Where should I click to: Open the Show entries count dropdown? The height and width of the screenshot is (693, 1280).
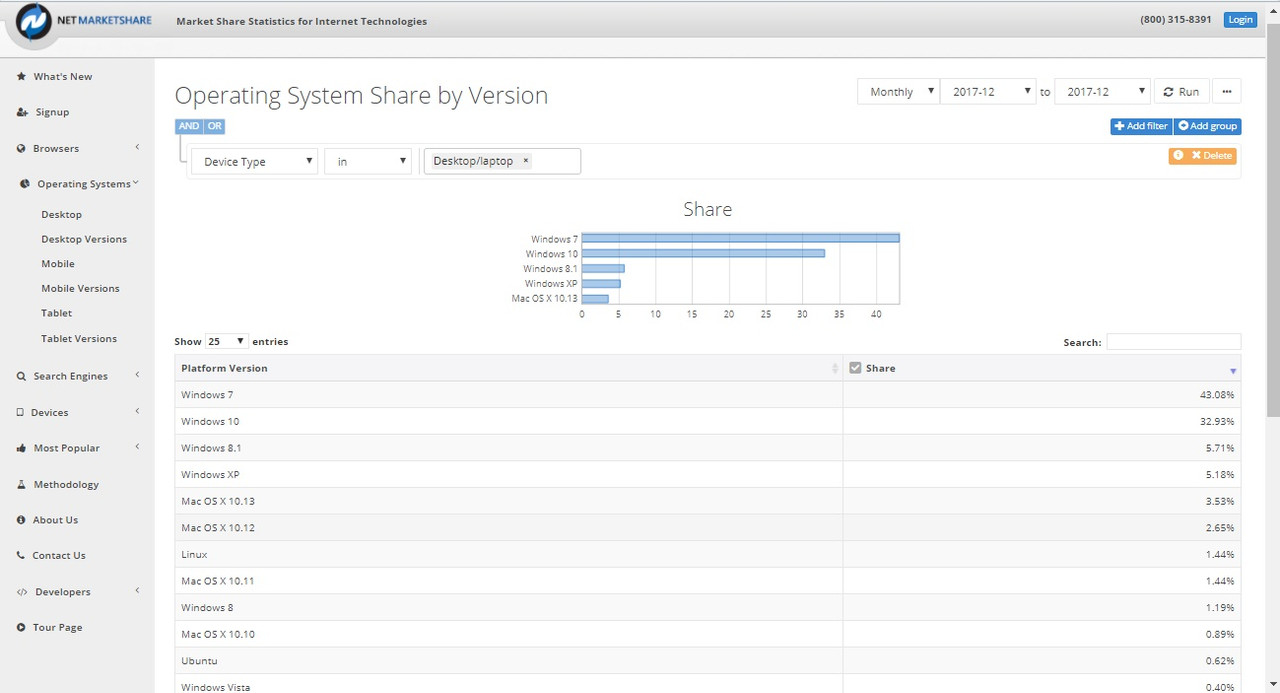tap(227, 341)
